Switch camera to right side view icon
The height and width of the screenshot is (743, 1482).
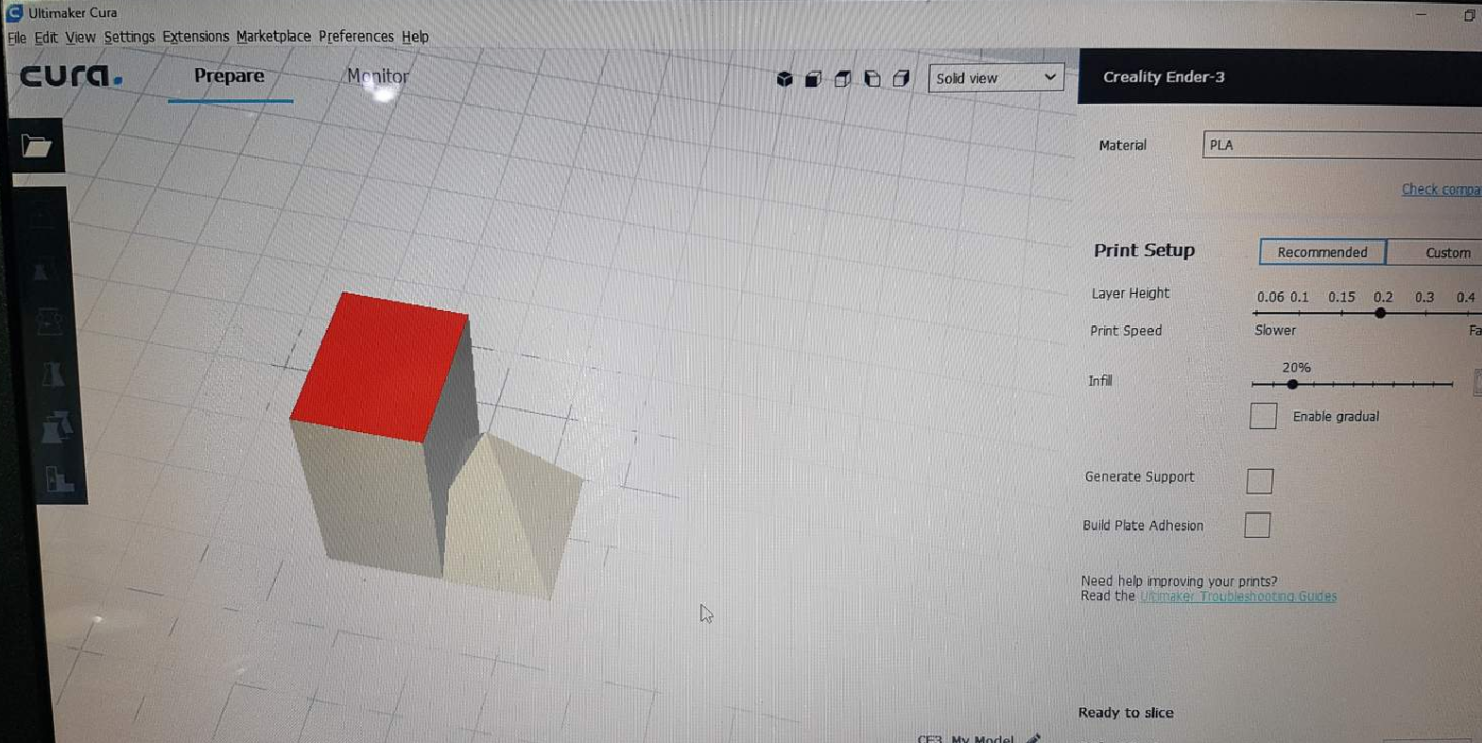(x=901, y=78)
